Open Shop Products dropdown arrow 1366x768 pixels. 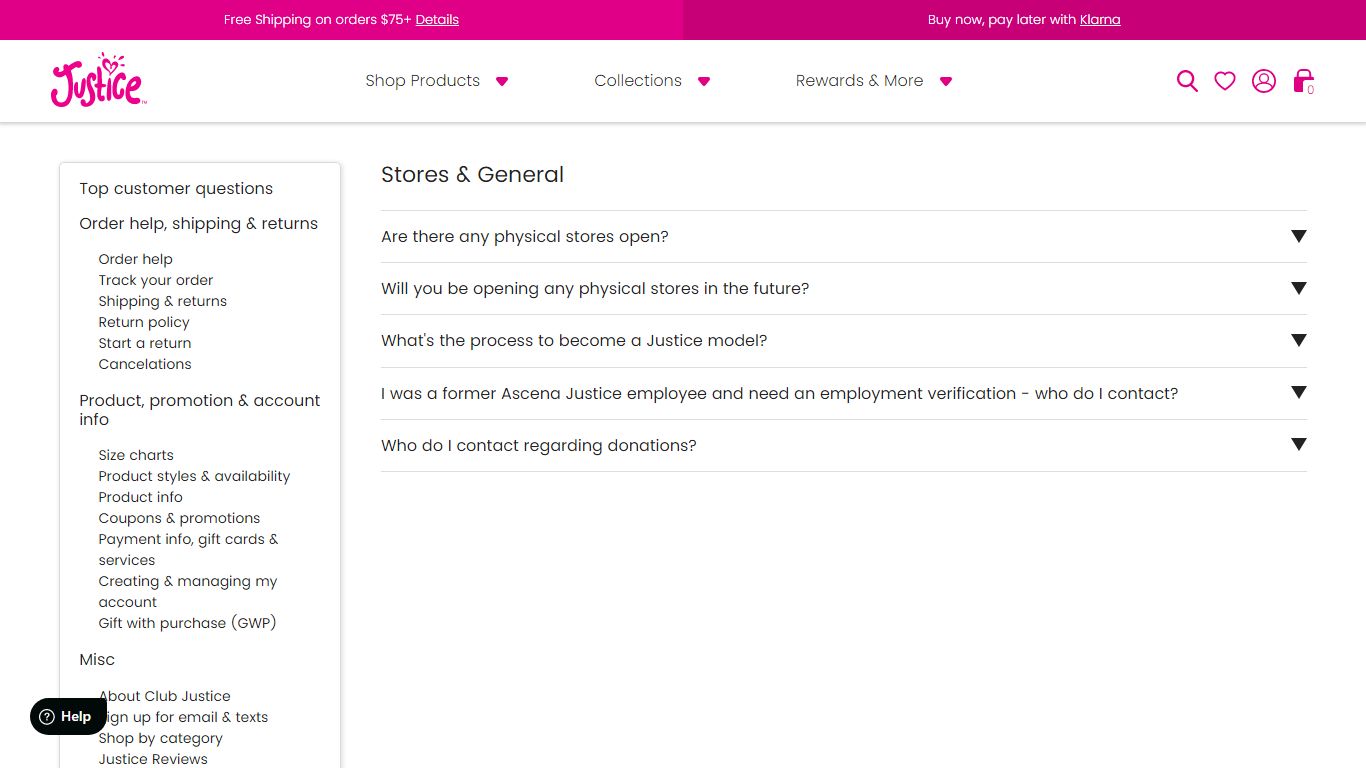502,82
